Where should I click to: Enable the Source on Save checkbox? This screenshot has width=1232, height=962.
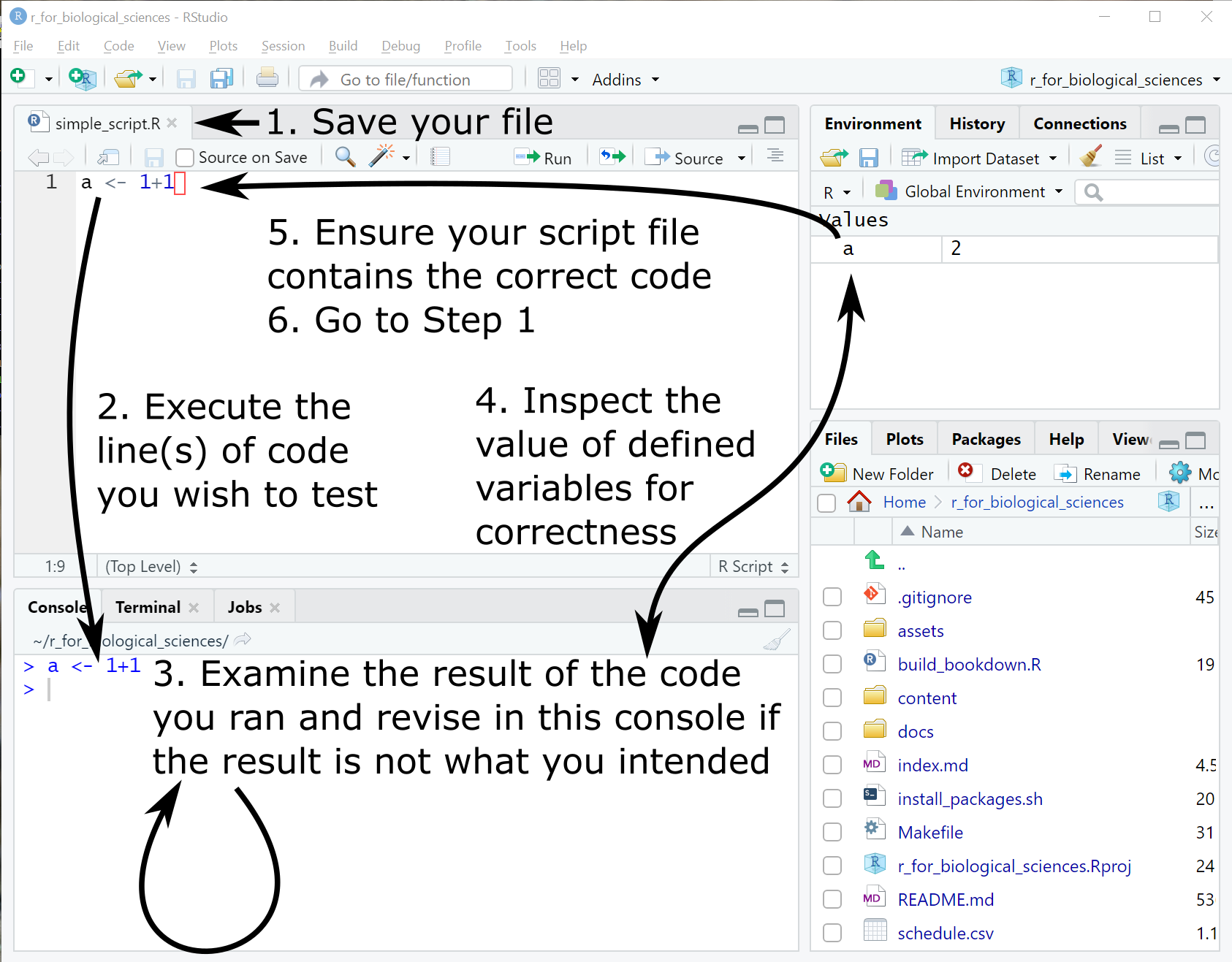pyautogui.click(x=185, y=158)
